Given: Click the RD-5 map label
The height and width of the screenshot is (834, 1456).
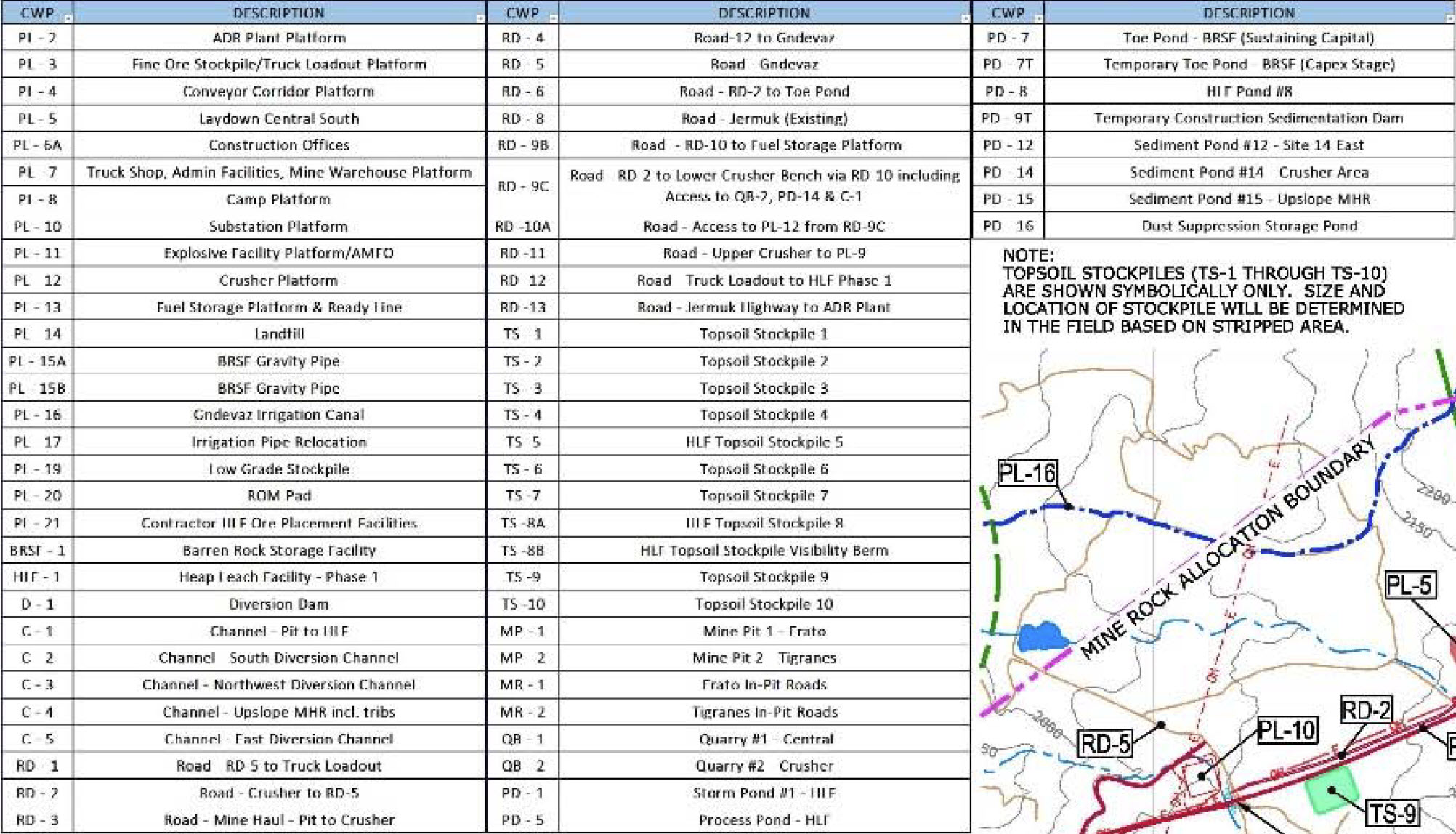Looking at the screenshot, I should [1105, 744].
